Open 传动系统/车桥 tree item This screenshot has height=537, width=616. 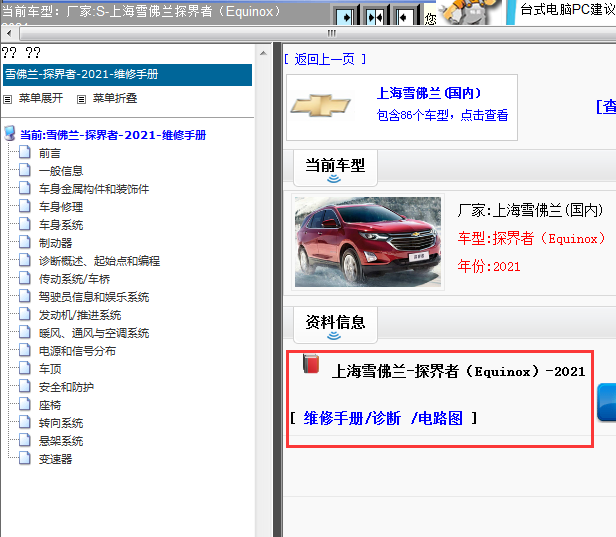[74, 279]
